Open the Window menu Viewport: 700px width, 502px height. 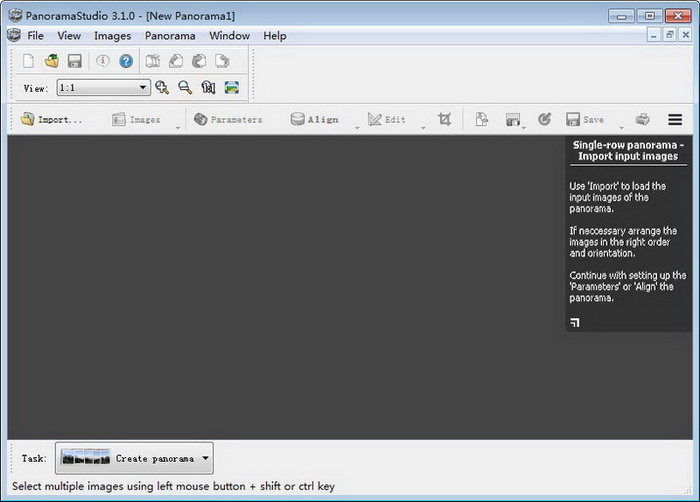click(x=229, y=36)
